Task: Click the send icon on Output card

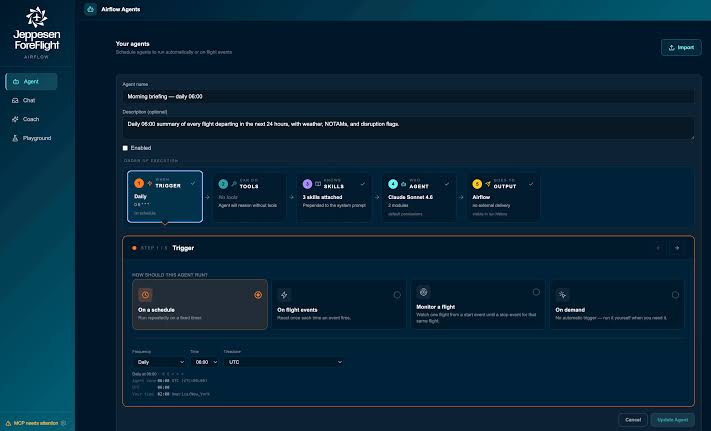Action: (488, 184)
